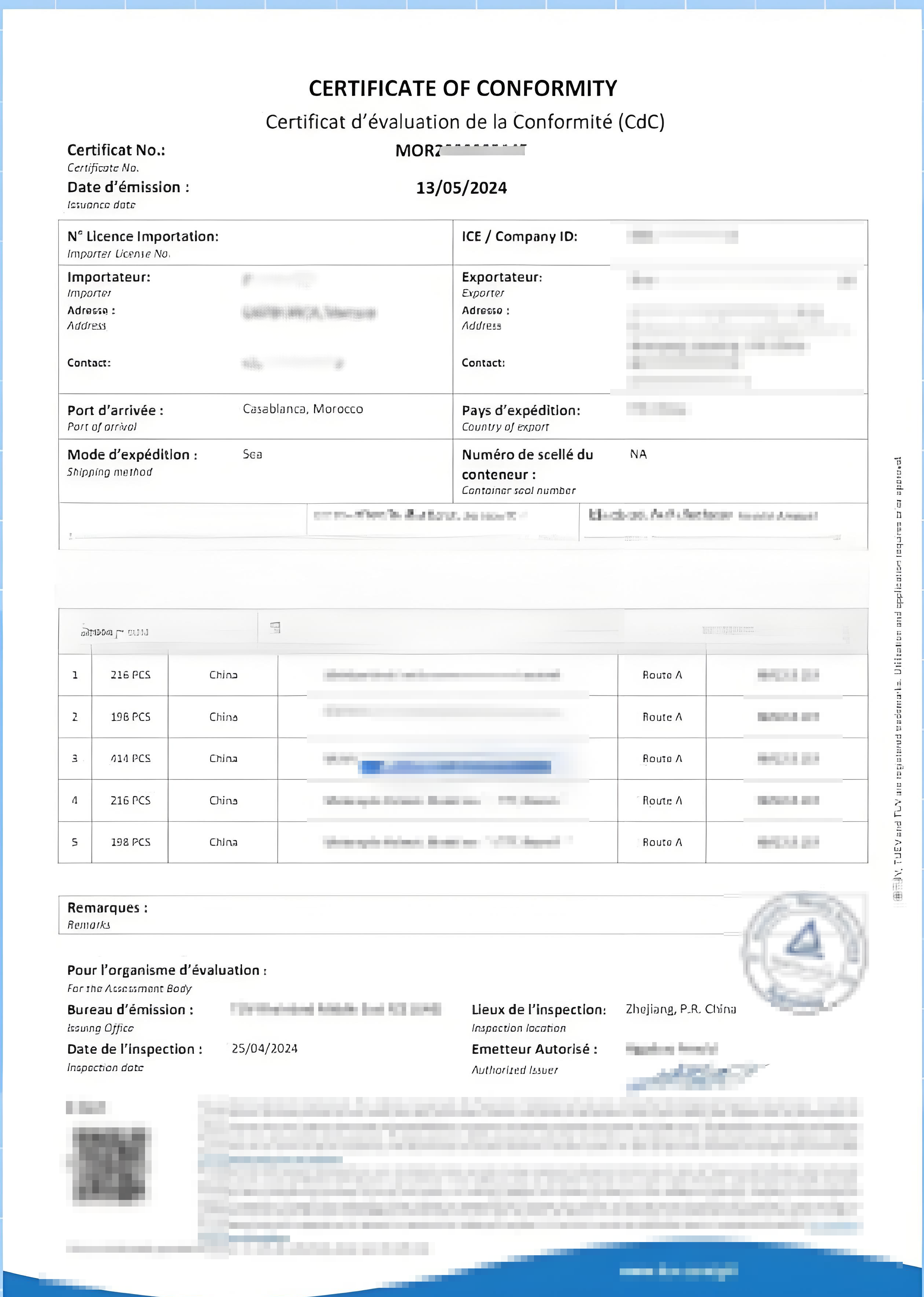Click the Date d'émission label
The height and width of the screenshot is (1297, 924).
tap(128, 187)
